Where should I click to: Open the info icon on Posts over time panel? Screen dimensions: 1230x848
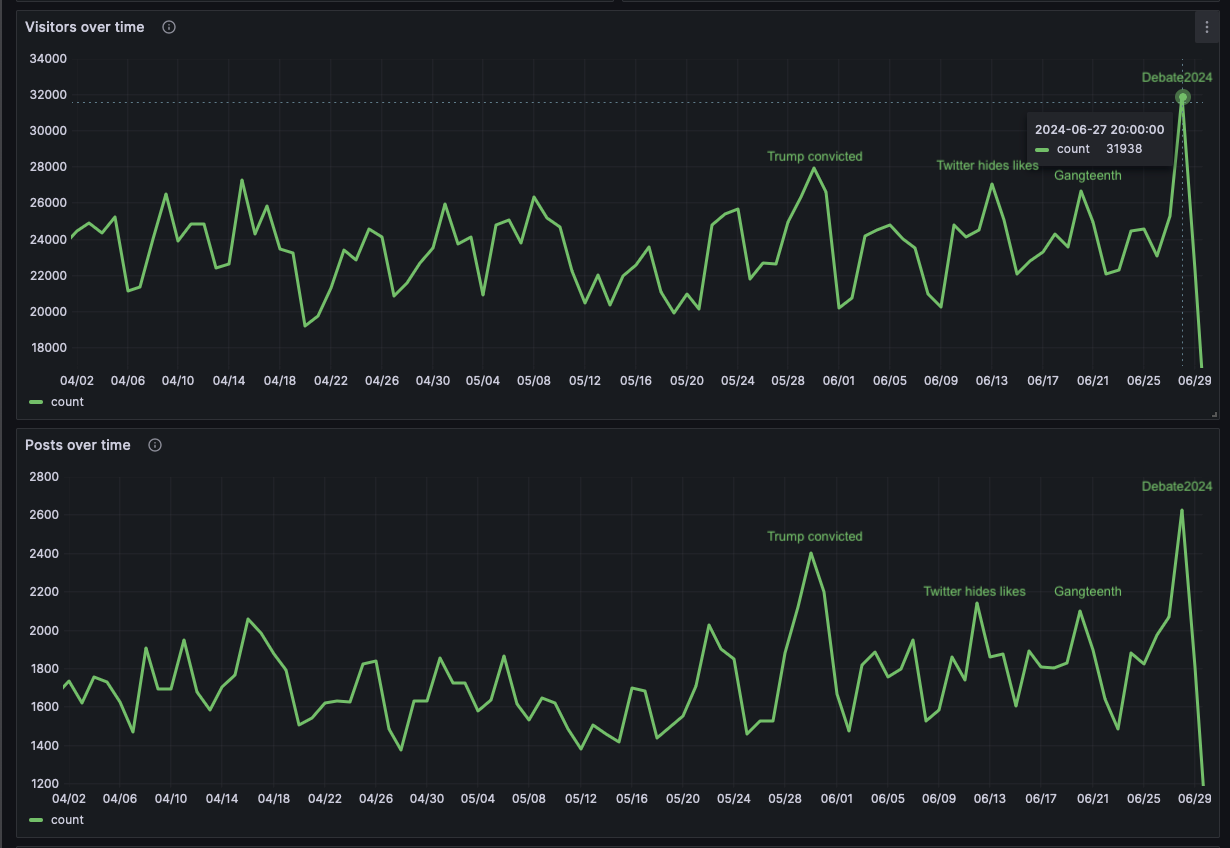click(x=155, y=445)
